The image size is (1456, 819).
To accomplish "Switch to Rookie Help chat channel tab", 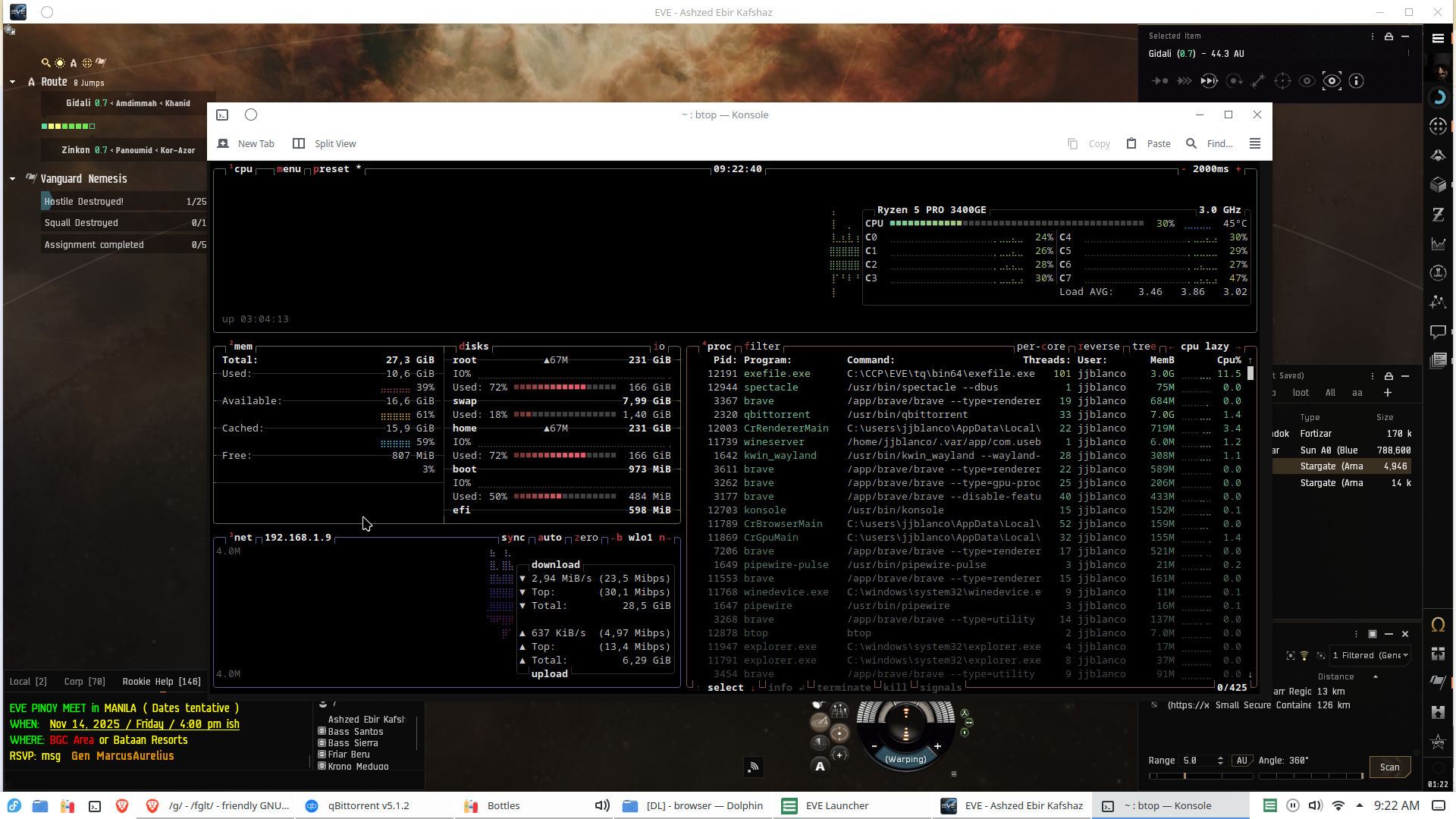I will (x=162, y=682).
